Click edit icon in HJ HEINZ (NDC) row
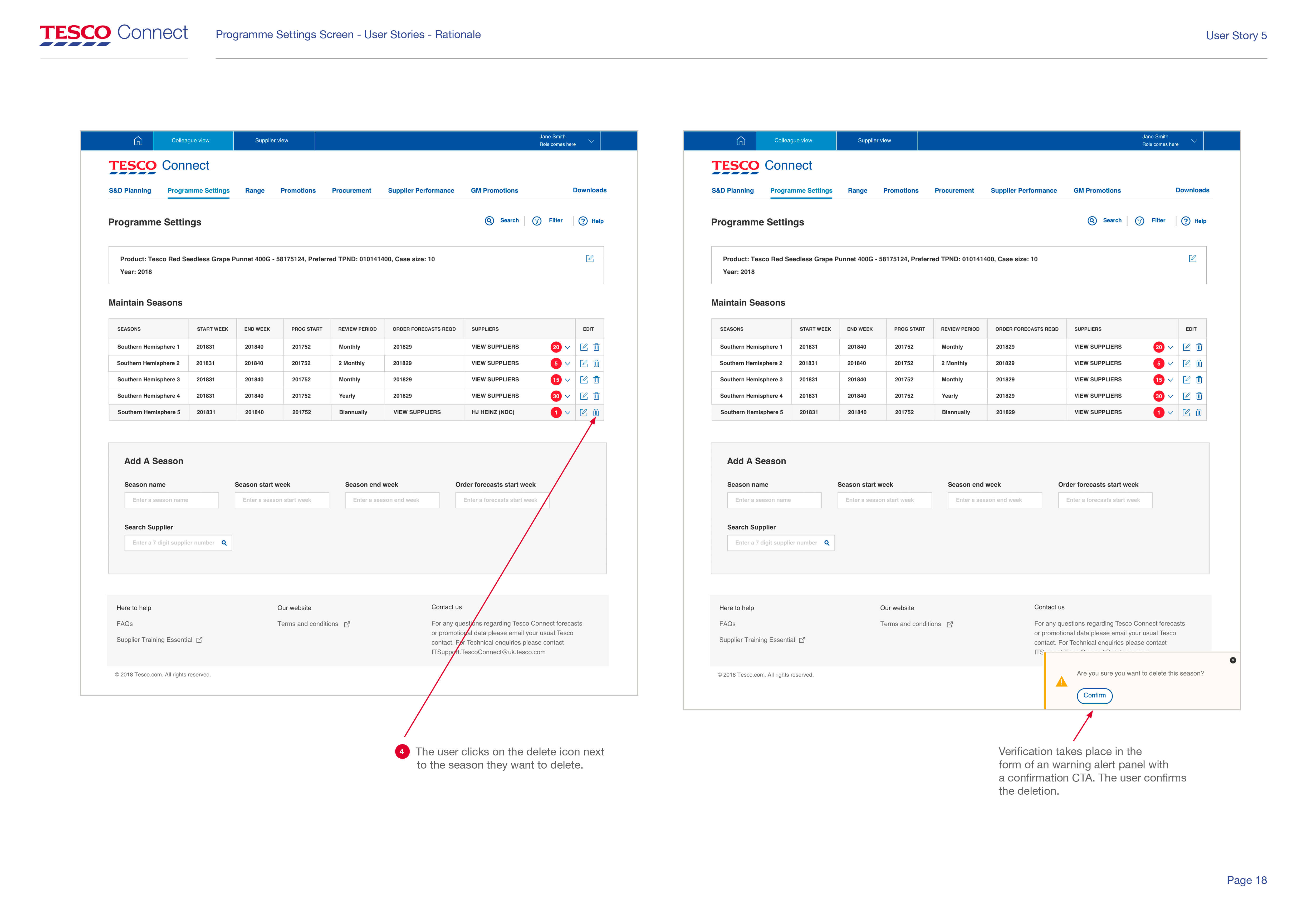The height and width of the screenshot is (924, 1307). point(584,412)
